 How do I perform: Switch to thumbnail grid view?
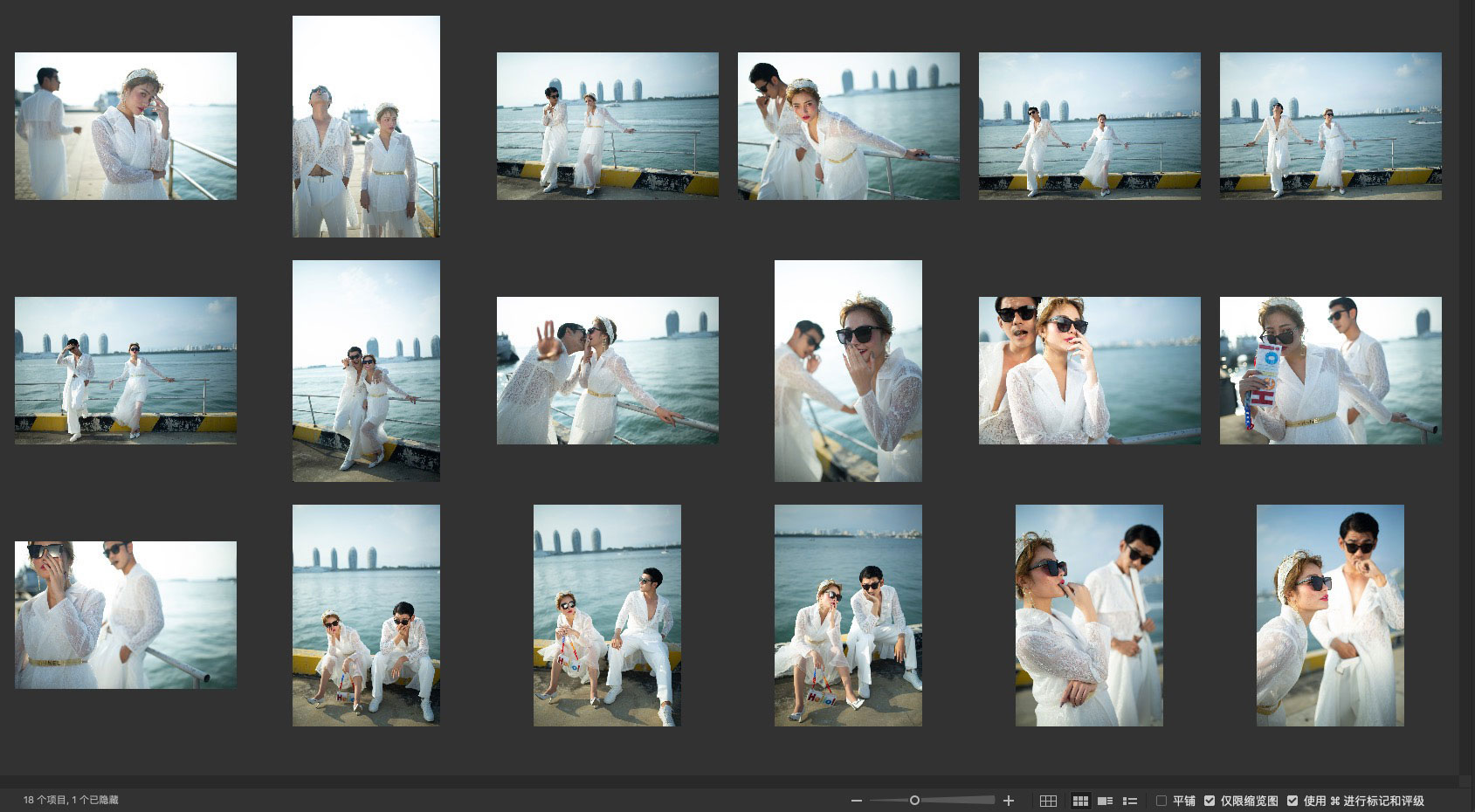coord(1080,801)
